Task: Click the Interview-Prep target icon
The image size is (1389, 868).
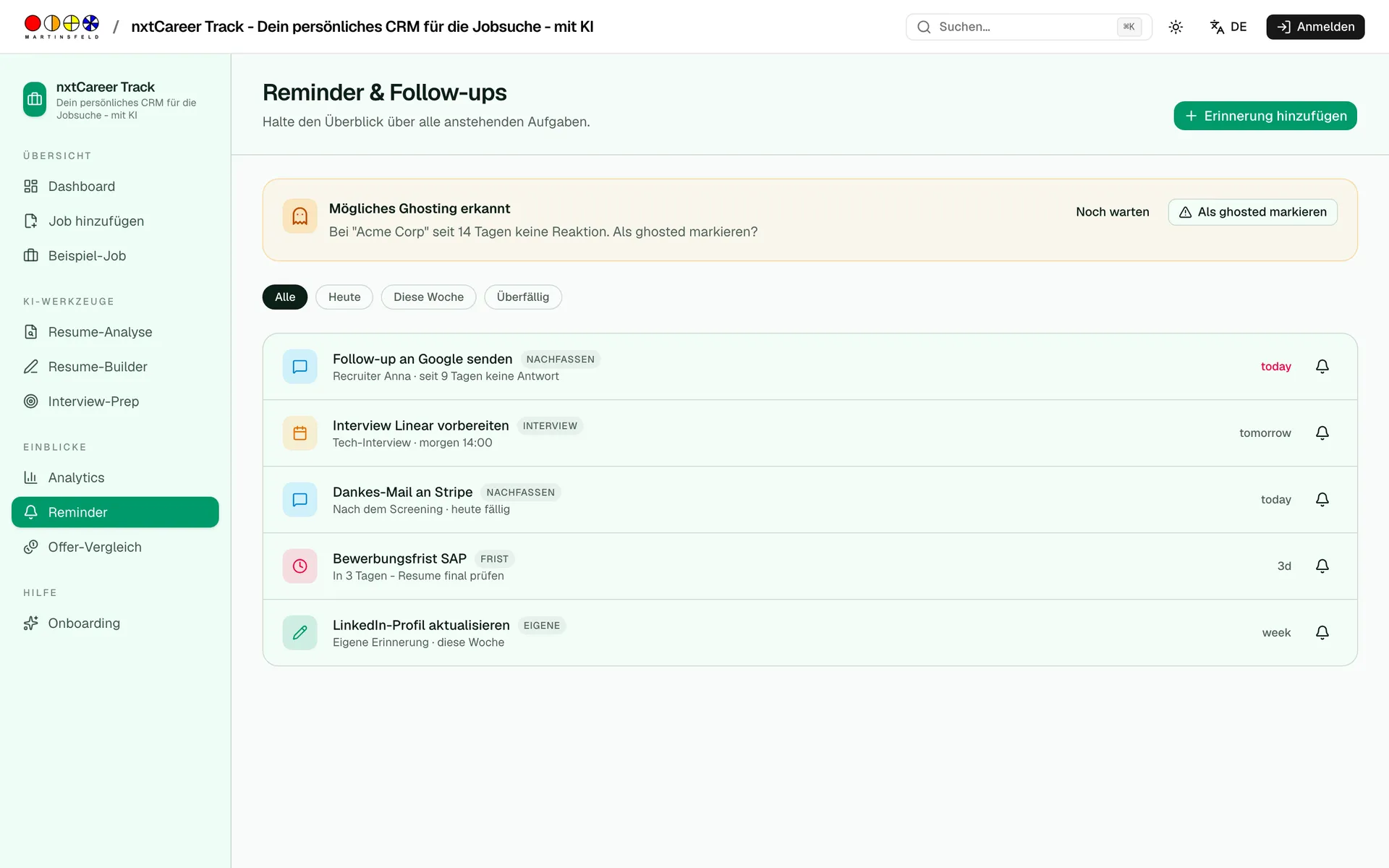Action: 30,401
